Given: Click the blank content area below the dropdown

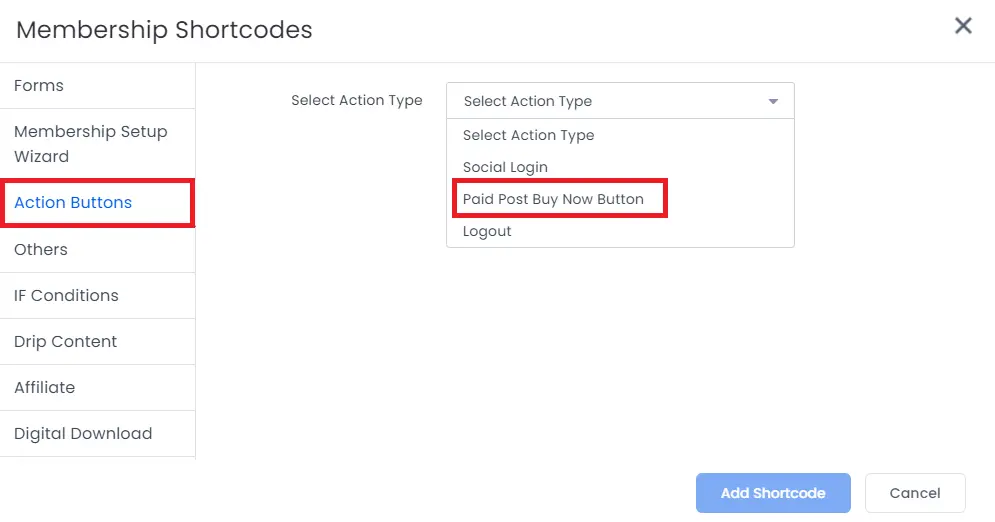Looking at the screenshot, I should click(595, 355).
